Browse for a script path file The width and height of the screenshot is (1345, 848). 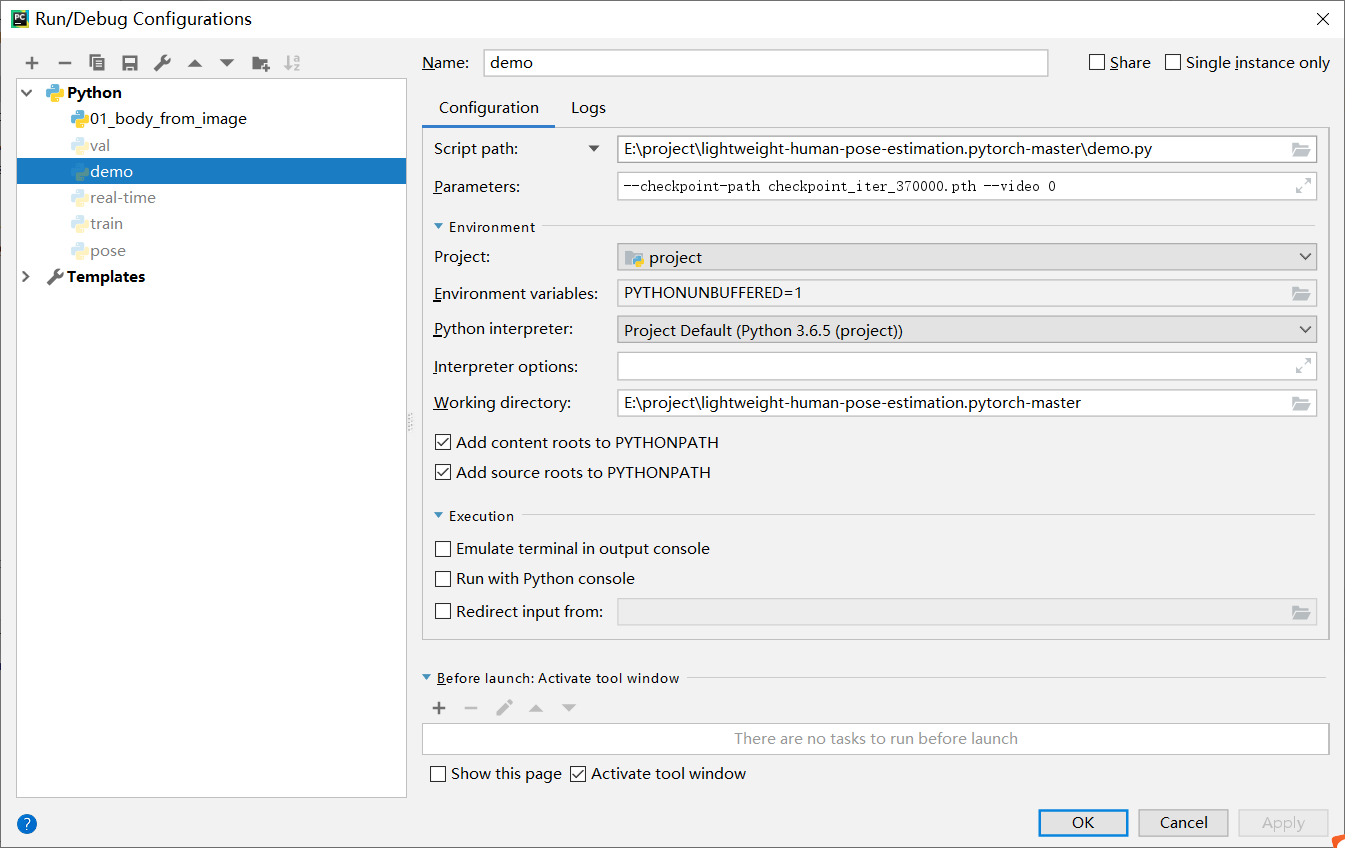point(1301,149)
